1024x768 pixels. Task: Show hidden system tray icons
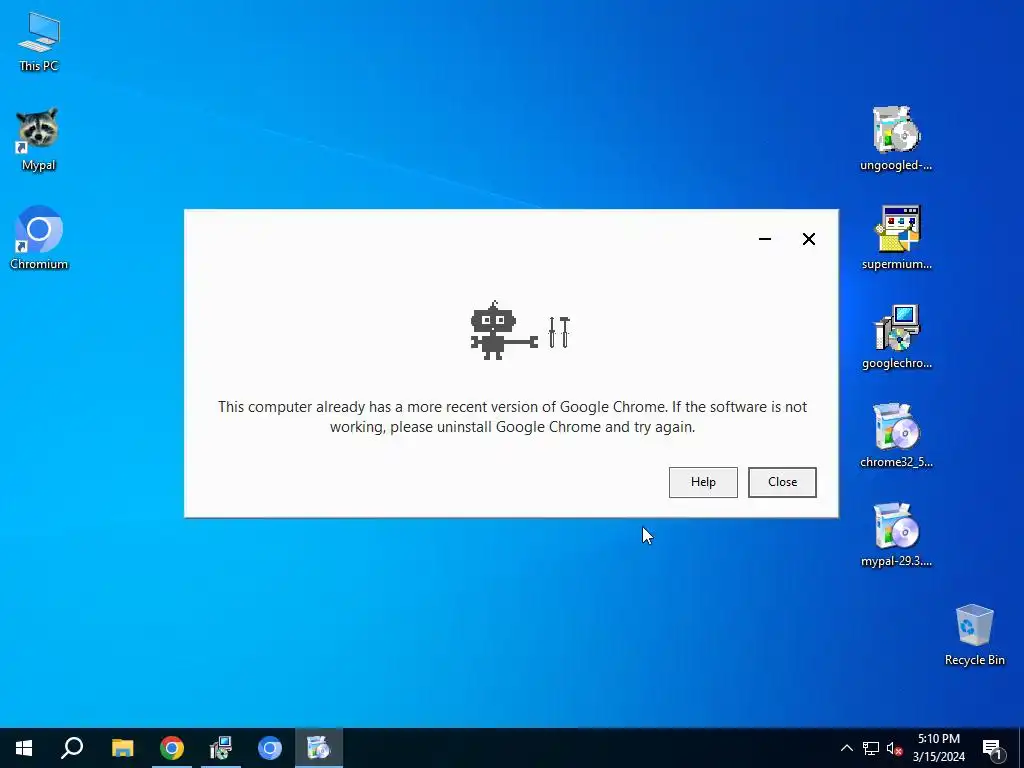coord(846,748)
